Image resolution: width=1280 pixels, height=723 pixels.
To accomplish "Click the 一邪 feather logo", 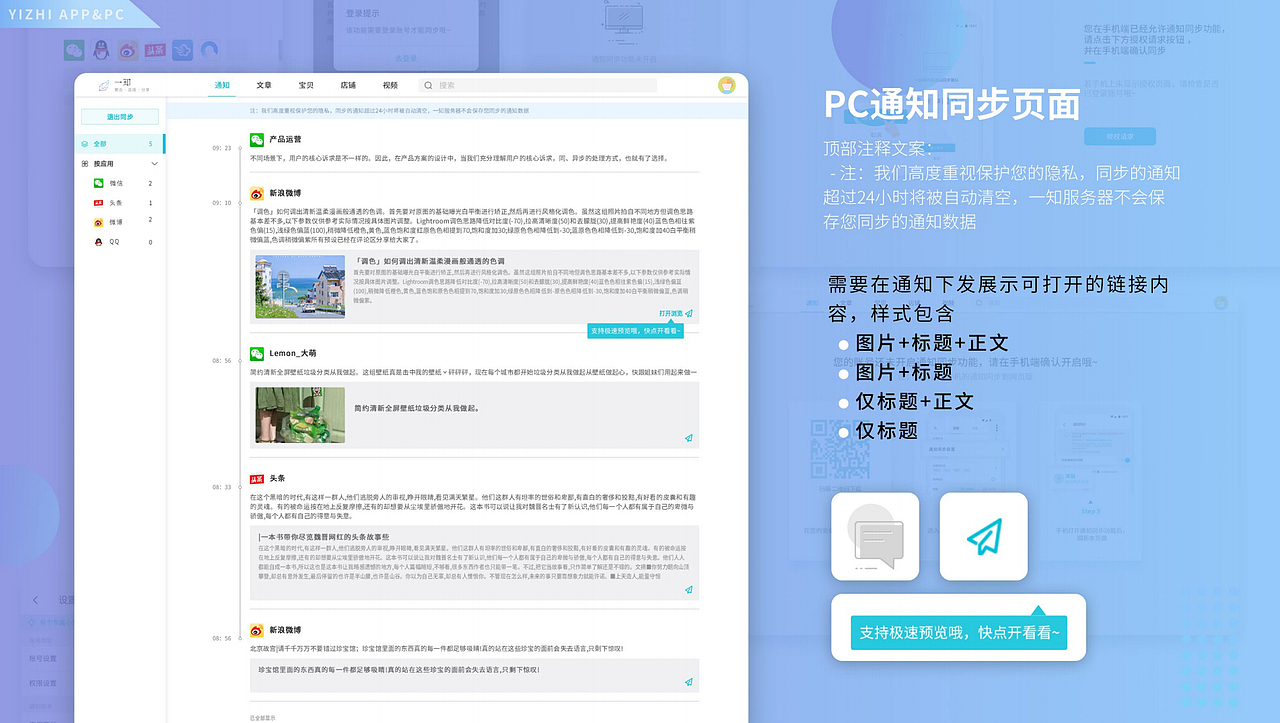I will point(103,86).
